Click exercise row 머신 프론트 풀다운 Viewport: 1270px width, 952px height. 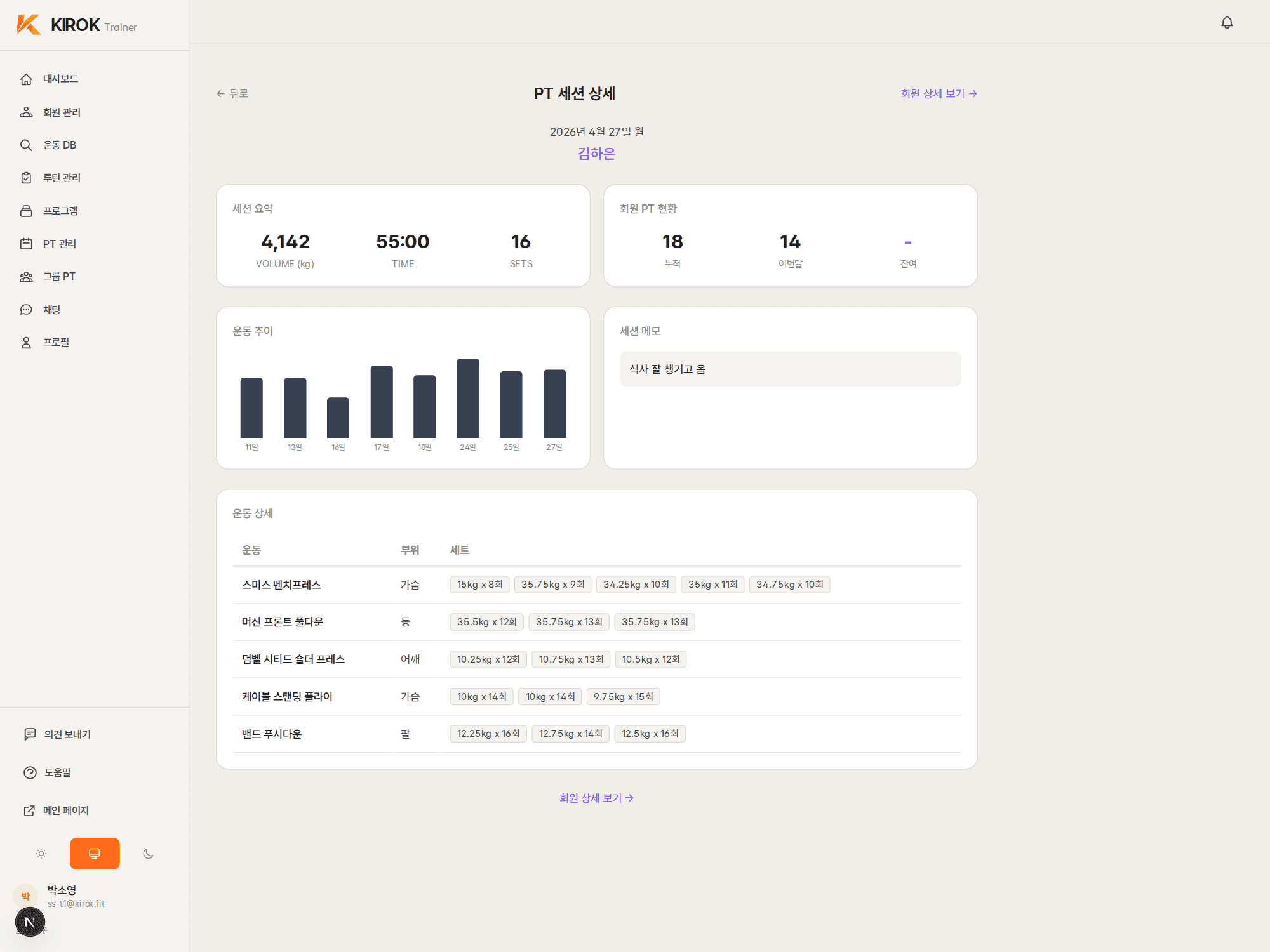click(596, 622)
